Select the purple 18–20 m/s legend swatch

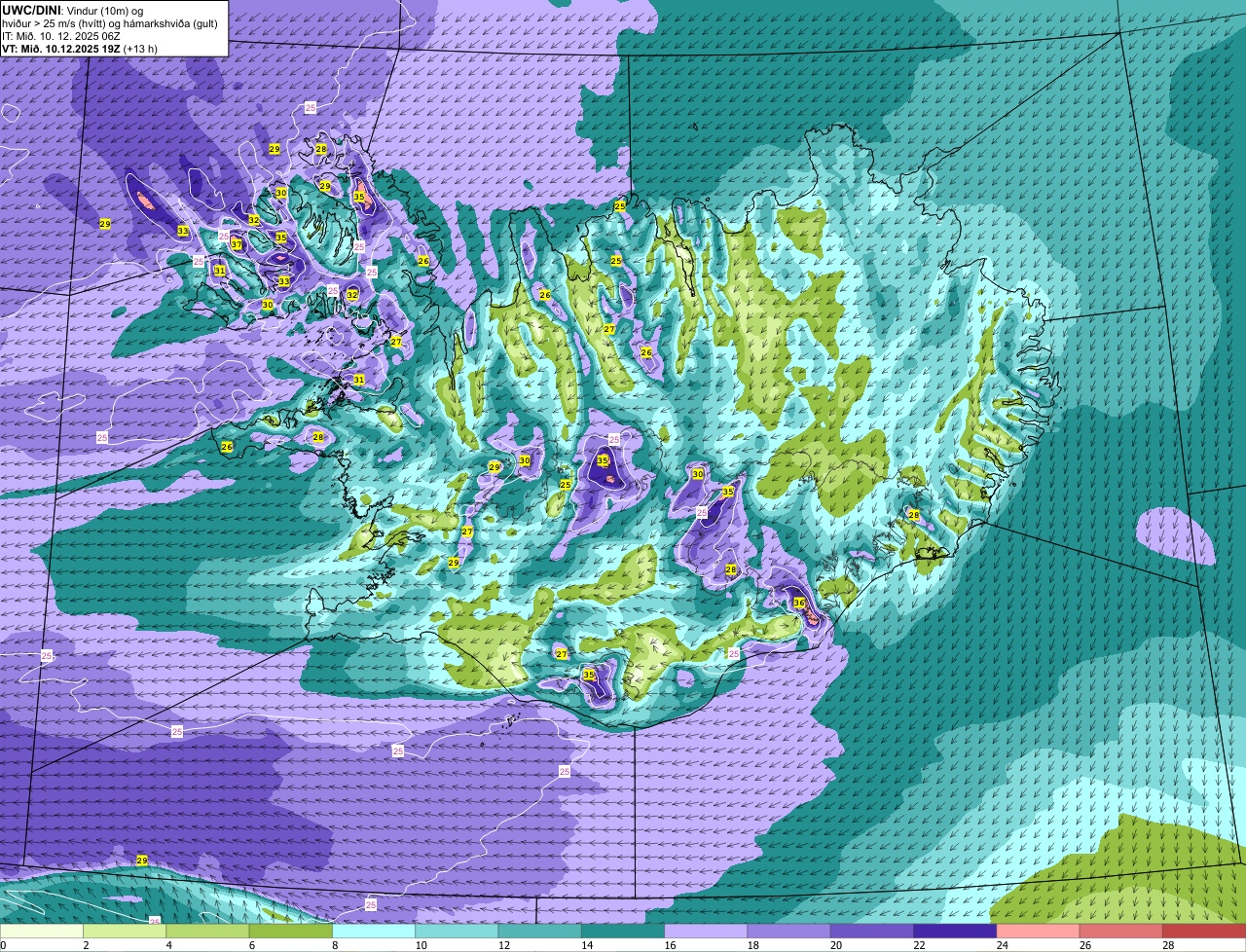789,932
